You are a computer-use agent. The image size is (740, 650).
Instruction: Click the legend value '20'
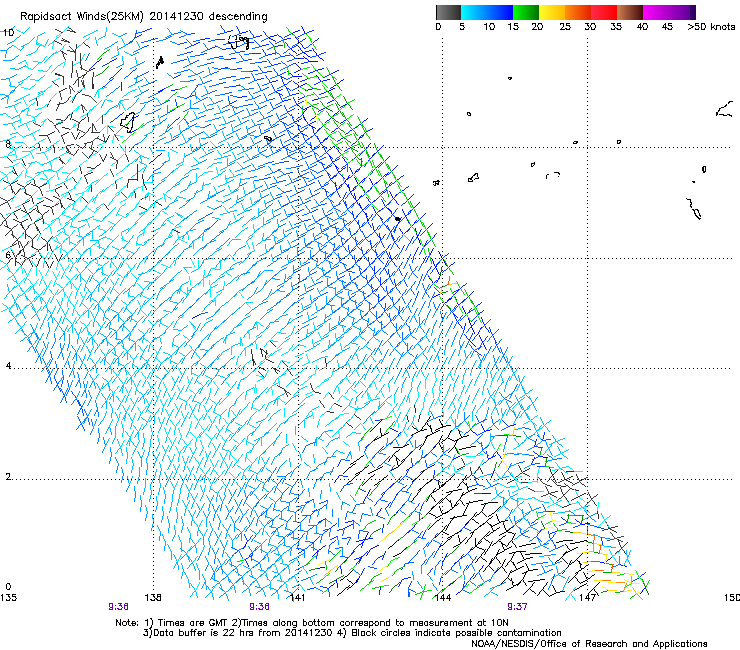click(537, 27)
